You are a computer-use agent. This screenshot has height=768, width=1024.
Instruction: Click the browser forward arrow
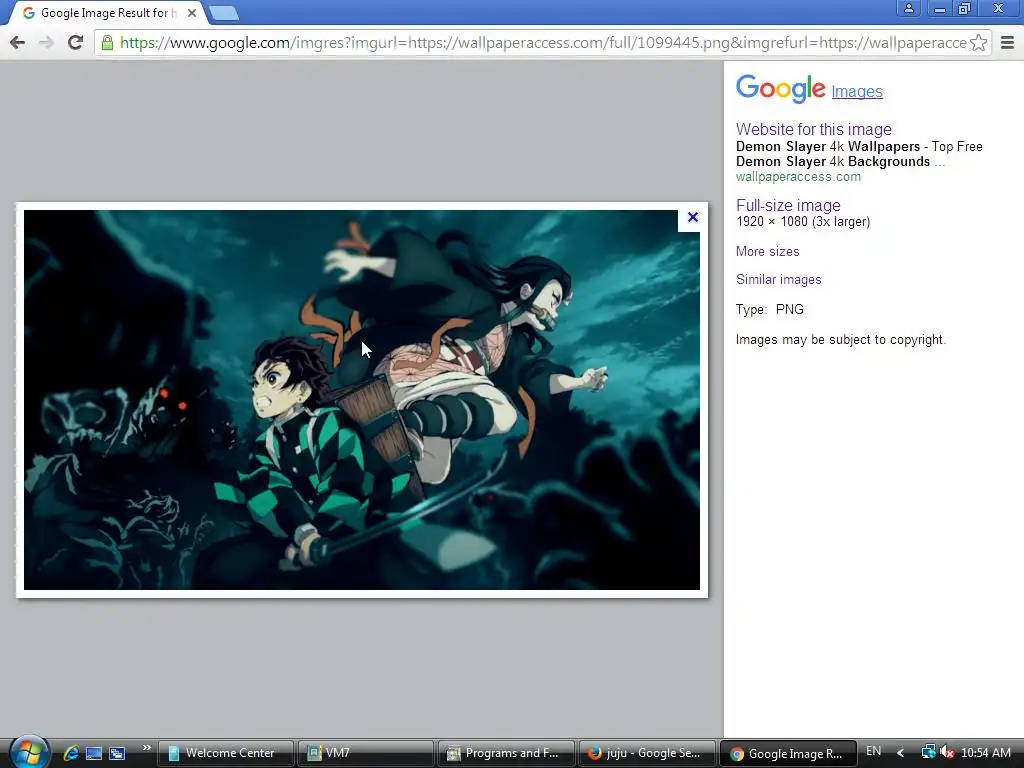tap(46, 42)
